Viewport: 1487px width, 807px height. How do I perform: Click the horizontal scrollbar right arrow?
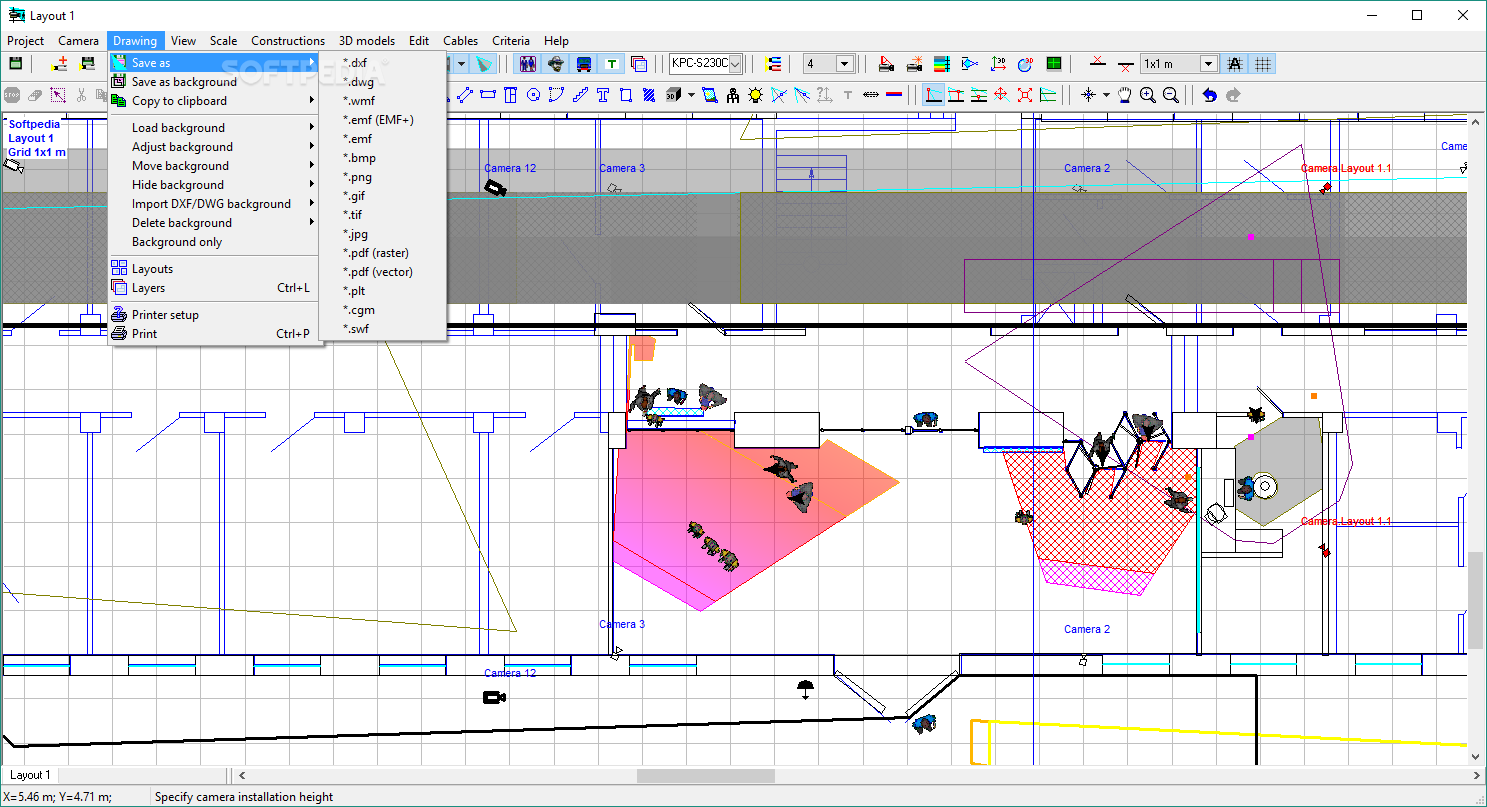(x=1476, y=776)
